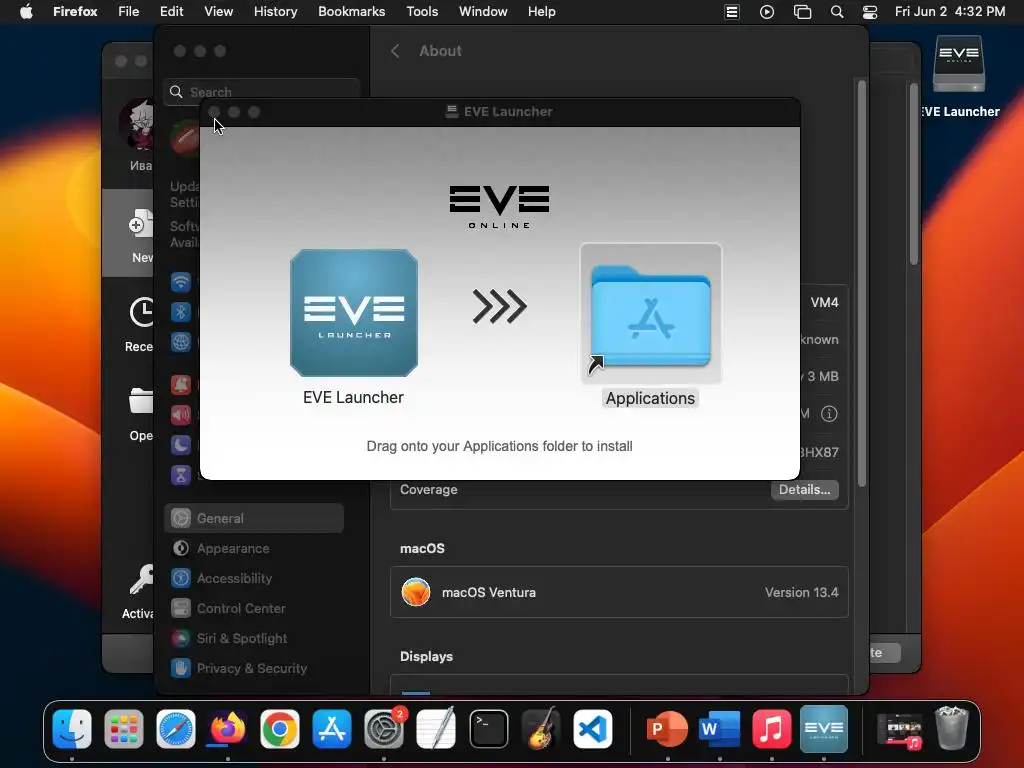Launch Safari from the Dock
Image resolution: width=1024 pixels, height=768 pixels.
click(x=176, y=729)
